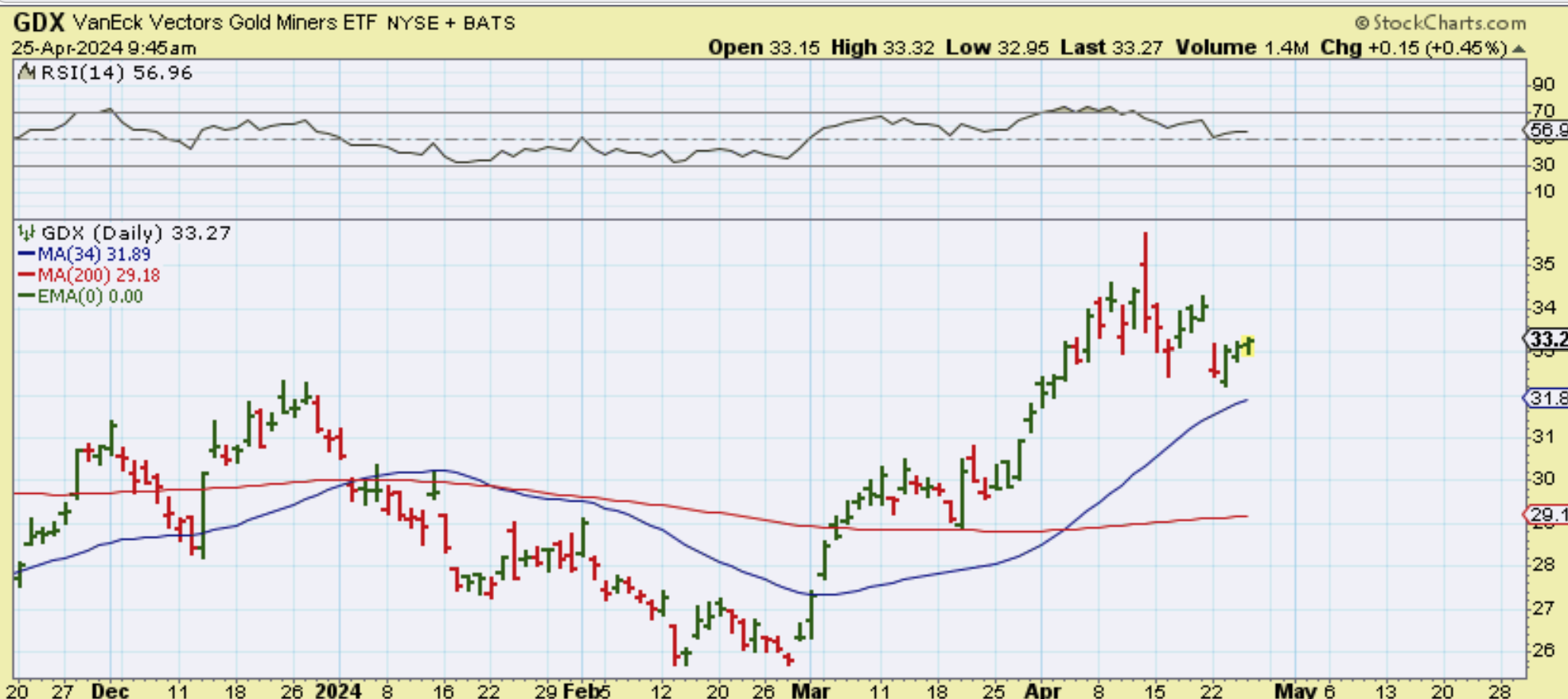
Task: Click the up triangle beside the Chg value
Action: pos(1519,49)
